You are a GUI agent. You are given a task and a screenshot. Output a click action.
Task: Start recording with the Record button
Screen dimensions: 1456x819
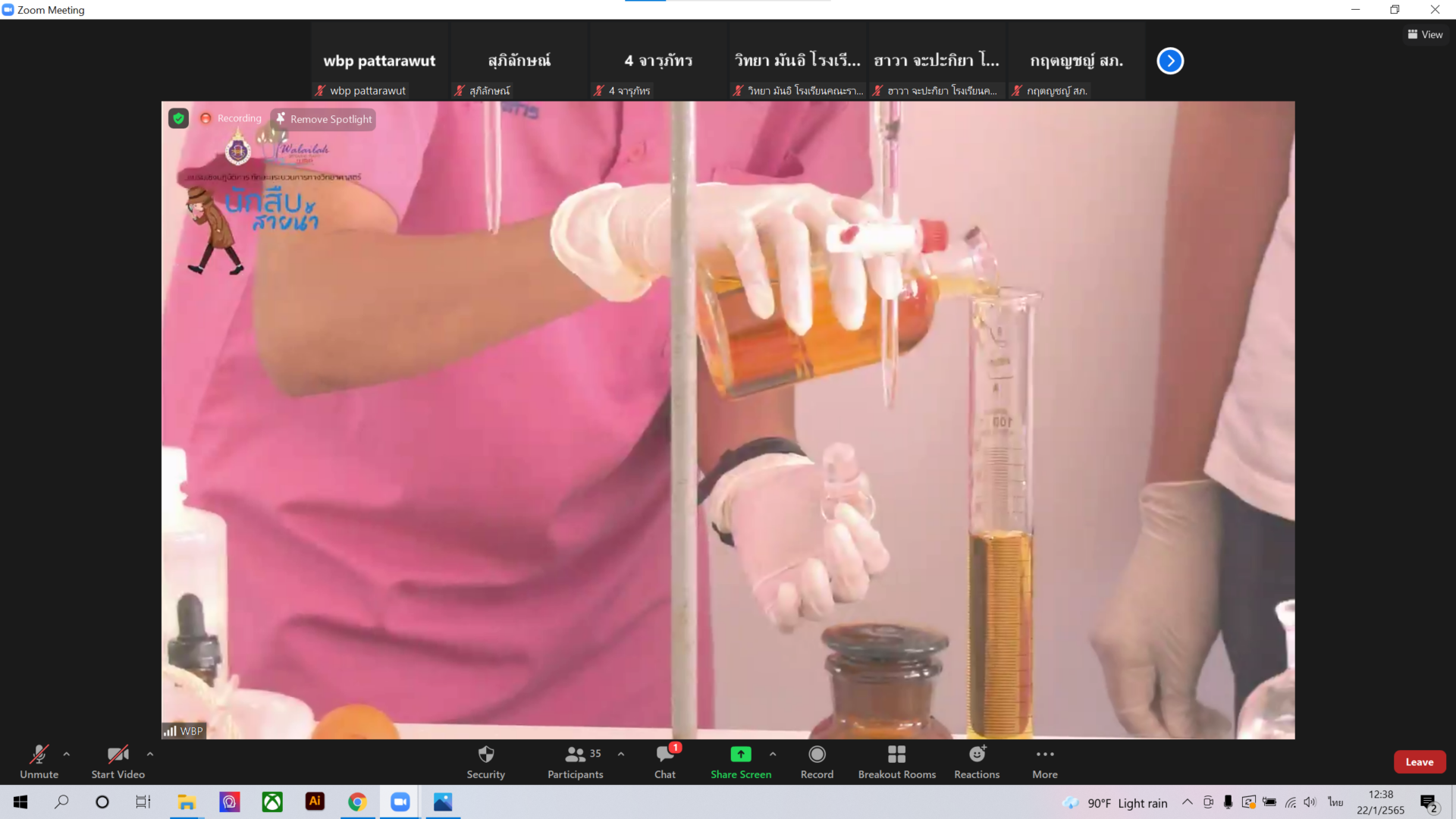point(817,761)
